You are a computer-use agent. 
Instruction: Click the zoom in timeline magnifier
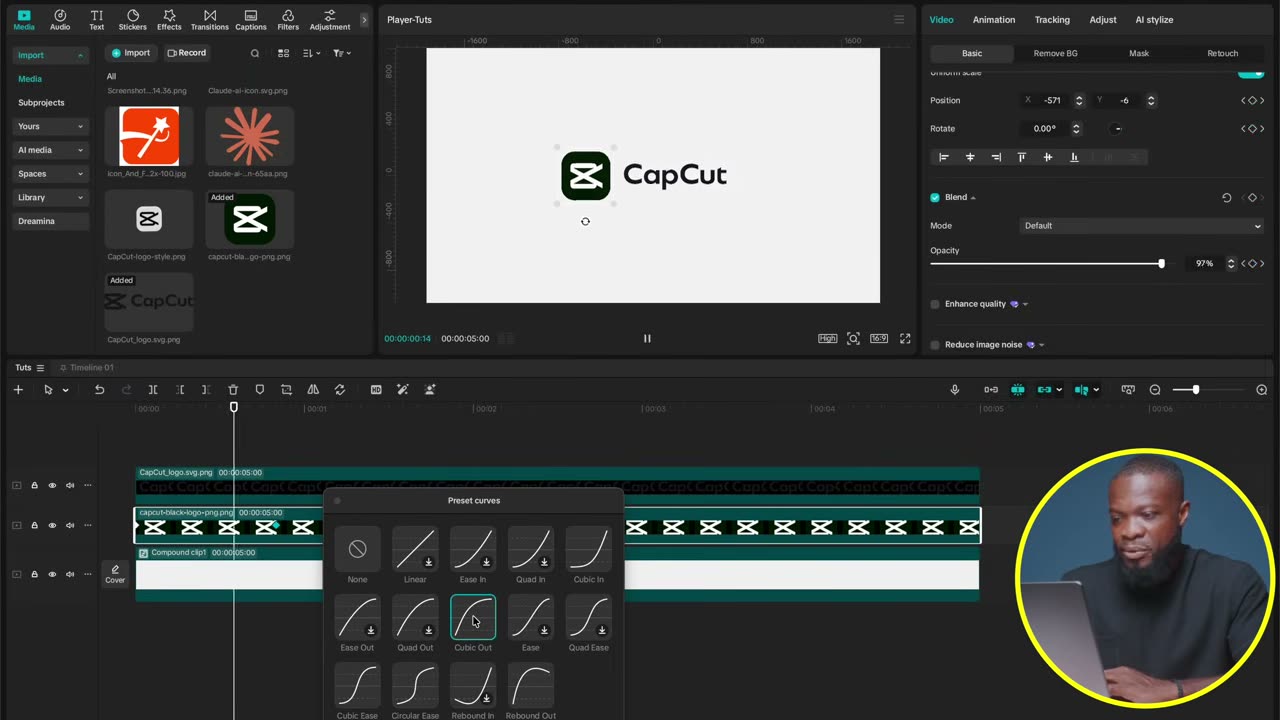coord(1262,390)
